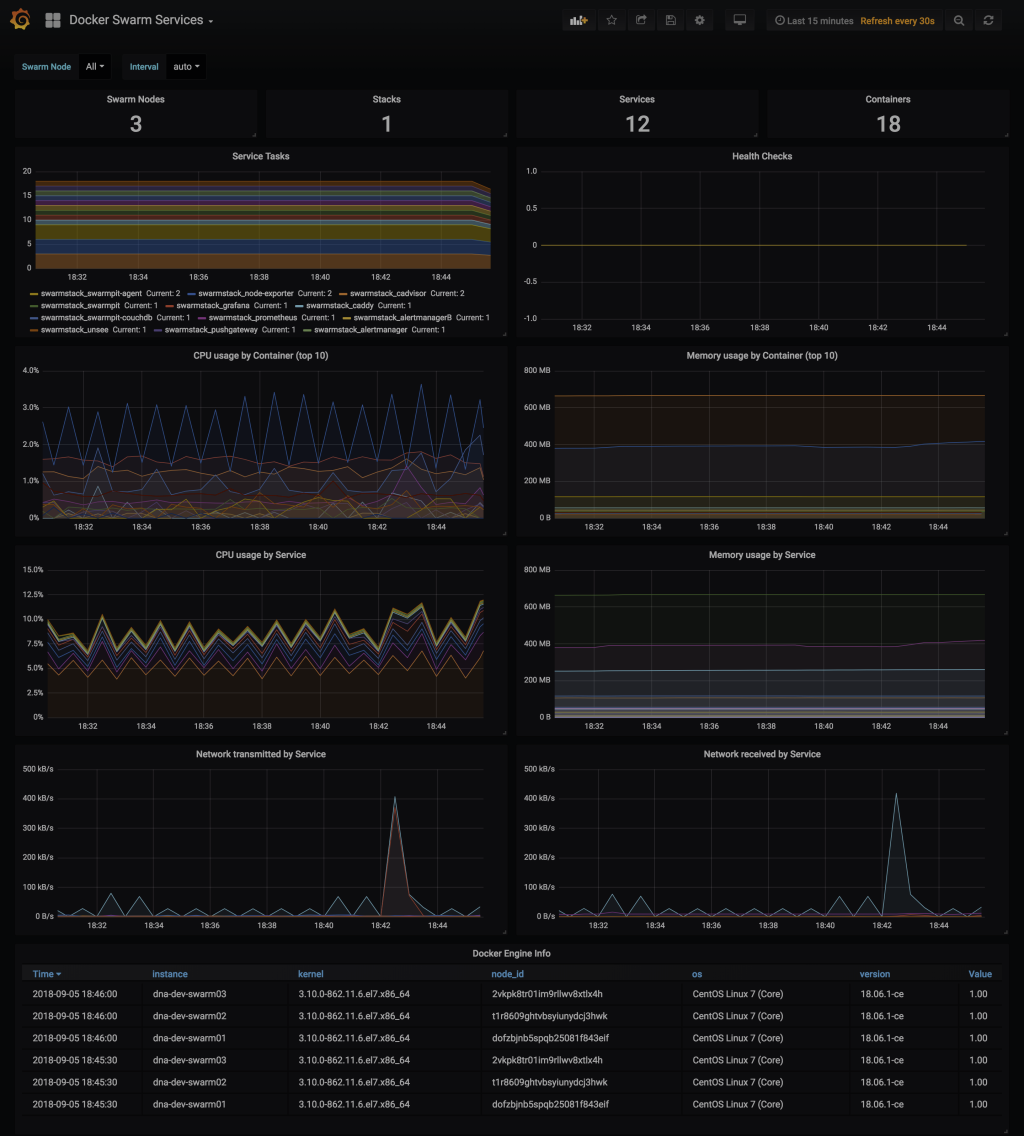The image size is (1024, 1136).
Task: Open the Grafana logo home menu
Action: tap(20, 20)
